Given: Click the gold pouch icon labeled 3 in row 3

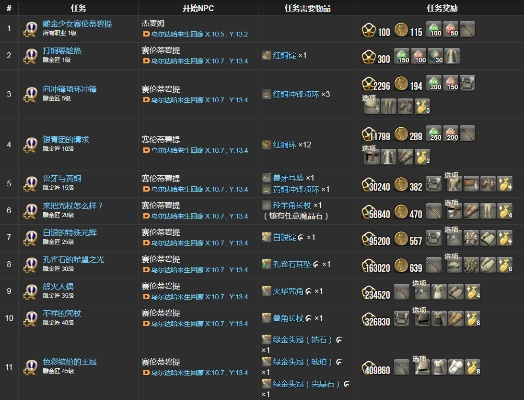Looking at the screenshot, I should click(x=422, y=106).
